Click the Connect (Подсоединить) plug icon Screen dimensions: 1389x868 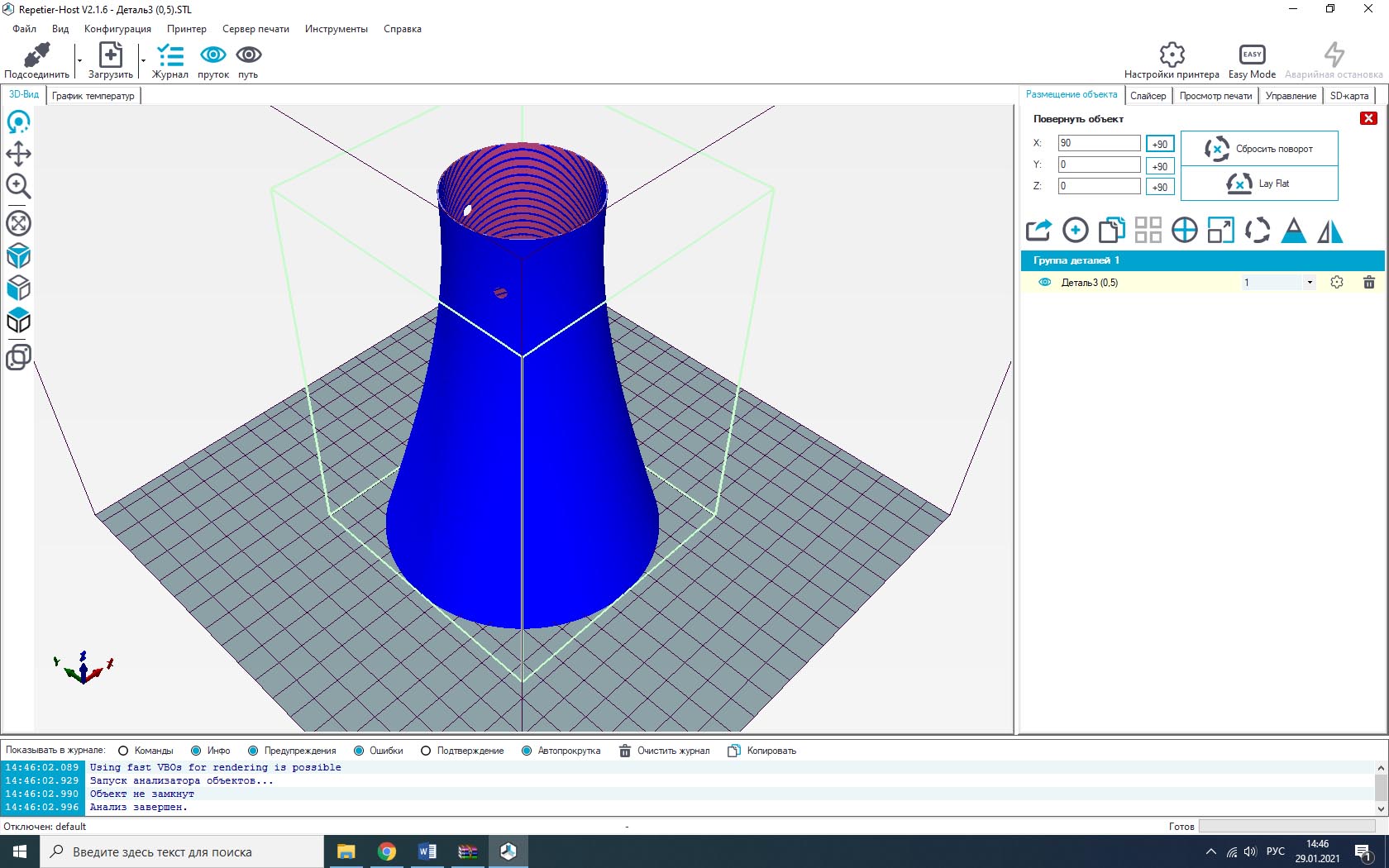[x=36, y=55]
